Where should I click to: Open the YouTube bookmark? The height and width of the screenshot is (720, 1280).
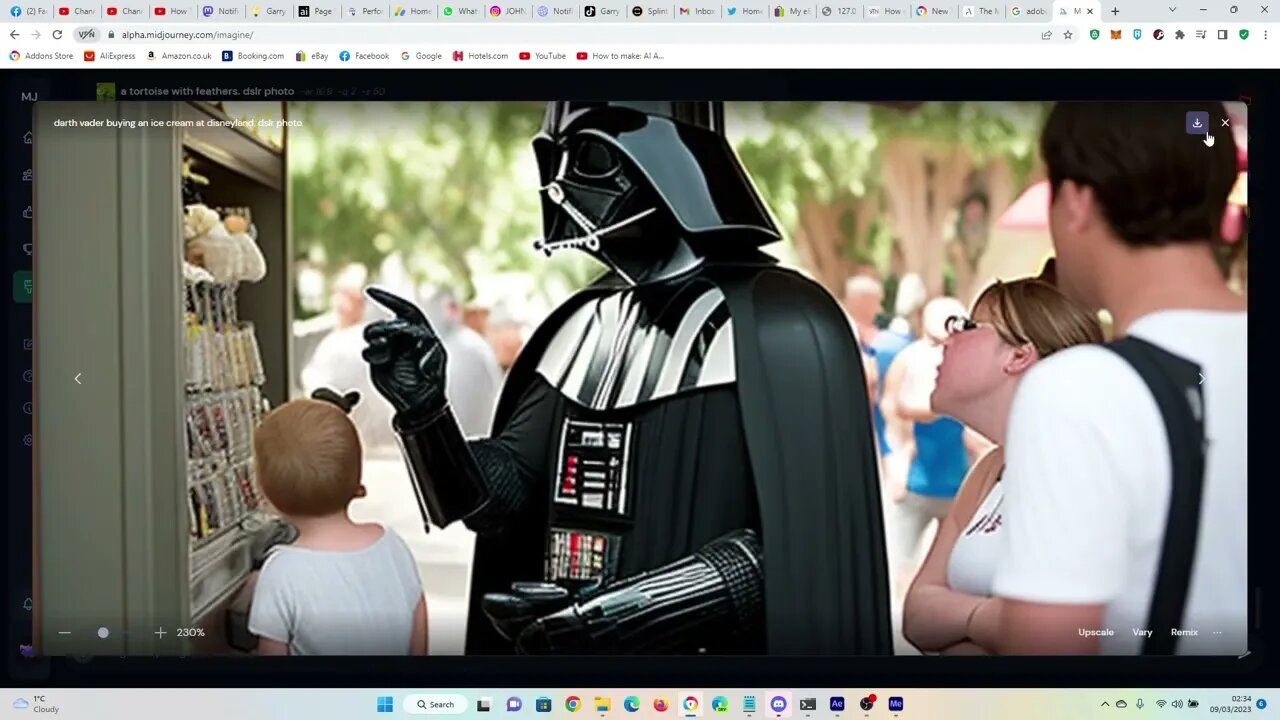pos(542,56)
